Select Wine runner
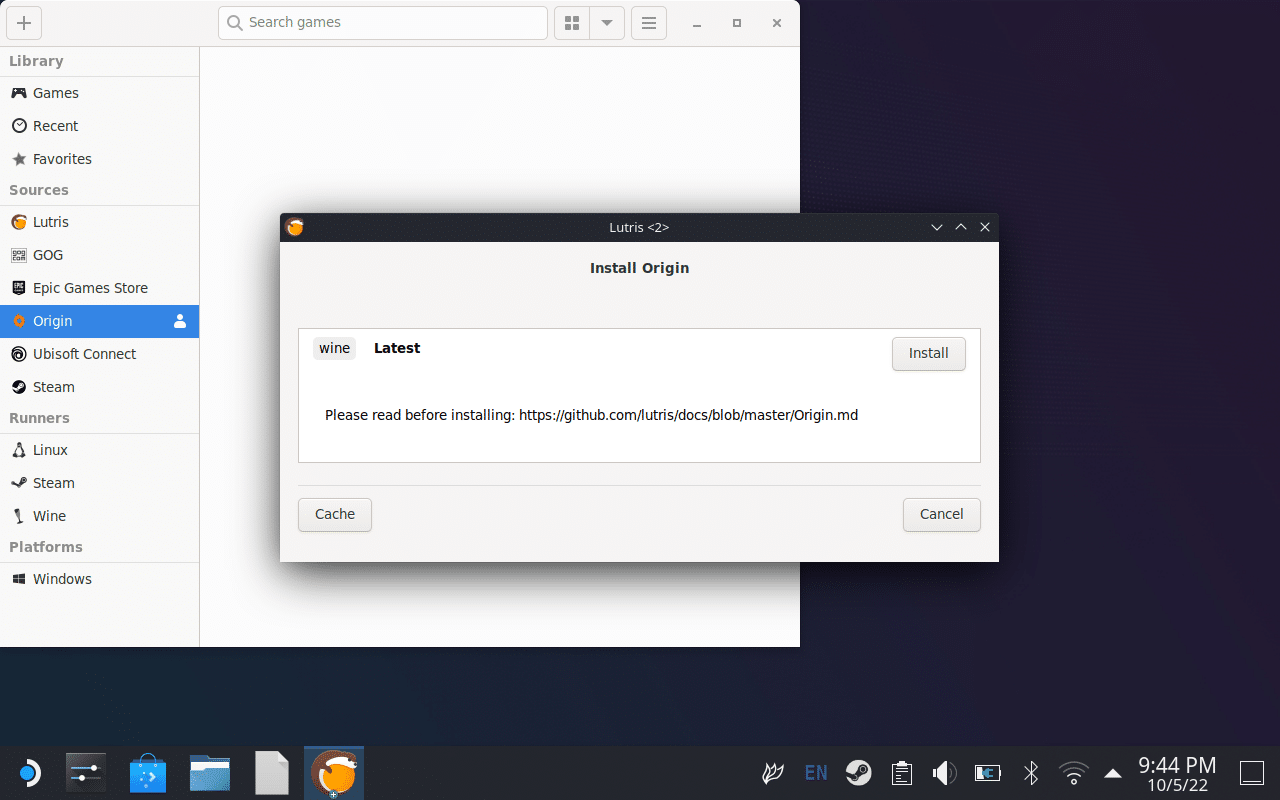Screen dimensions: 1280x800 pos(99,516)
